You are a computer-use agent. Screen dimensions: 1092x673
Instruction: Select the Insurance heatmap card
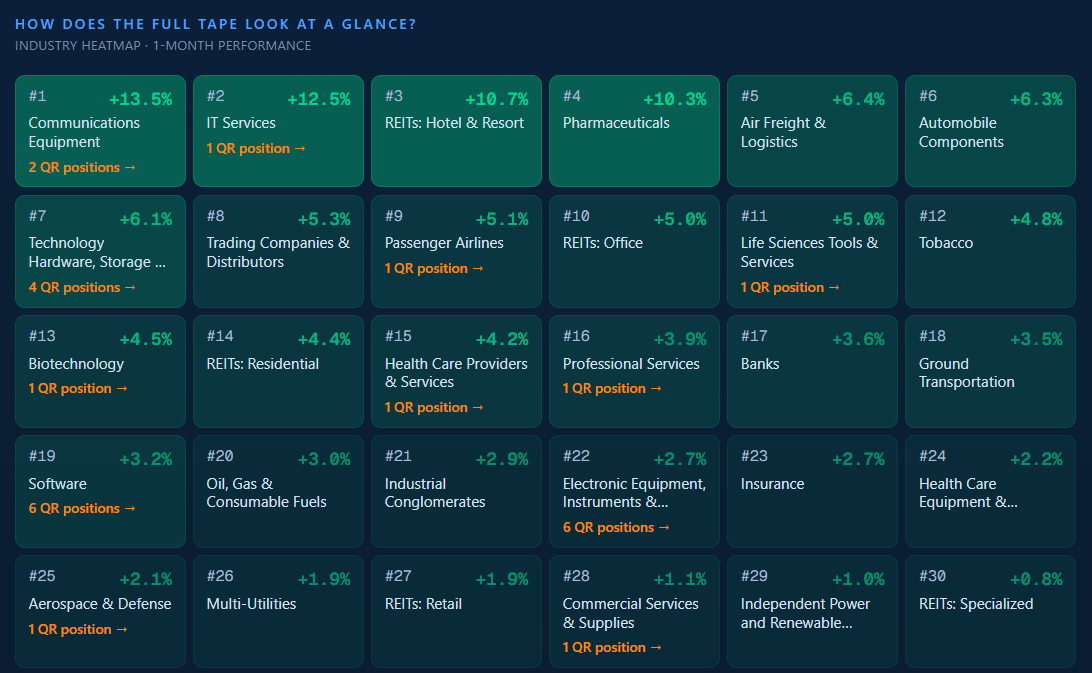click(x=812, y=491)
